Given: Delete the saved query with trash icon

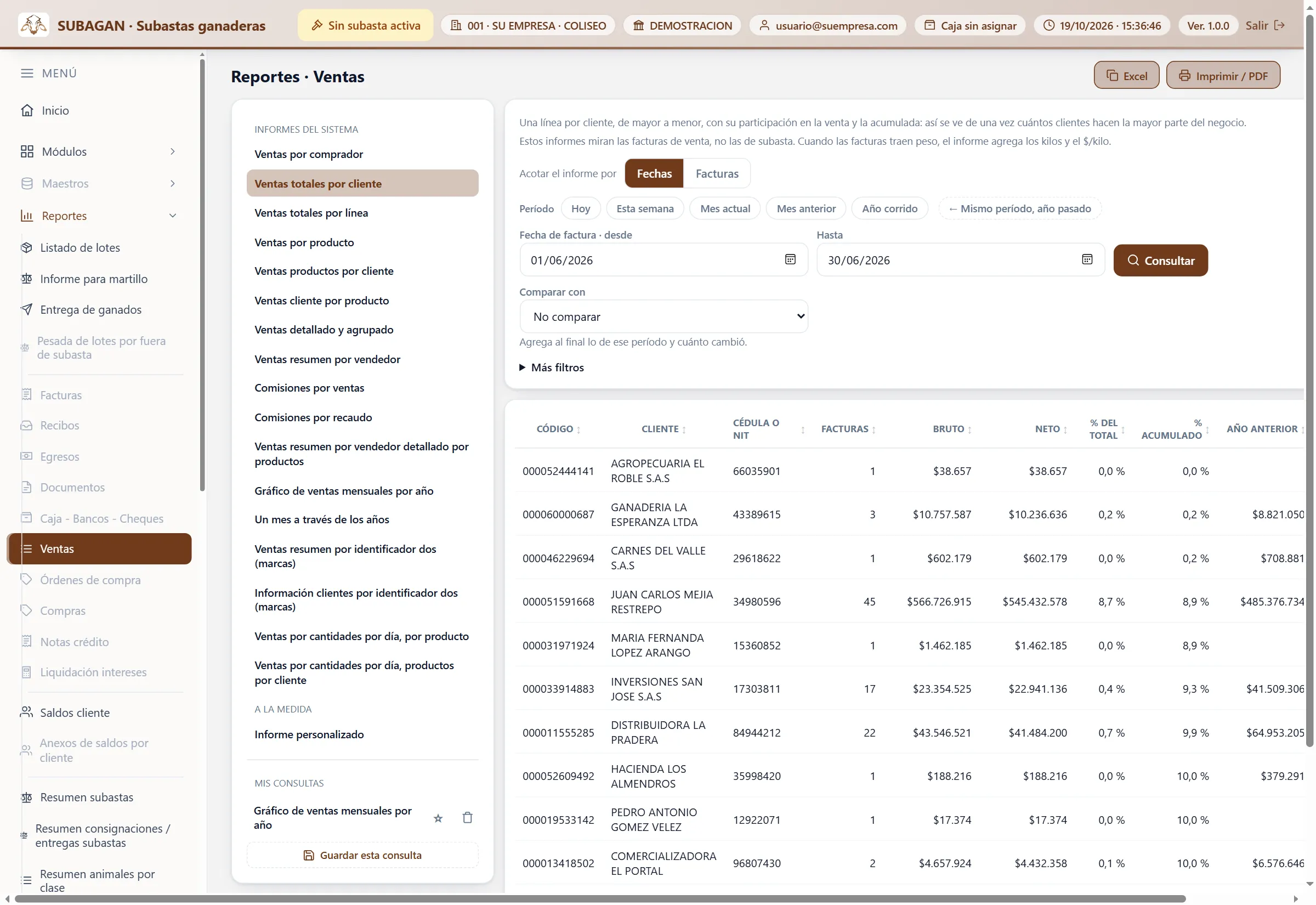Looking at the screenshot, I should [468, 818].
